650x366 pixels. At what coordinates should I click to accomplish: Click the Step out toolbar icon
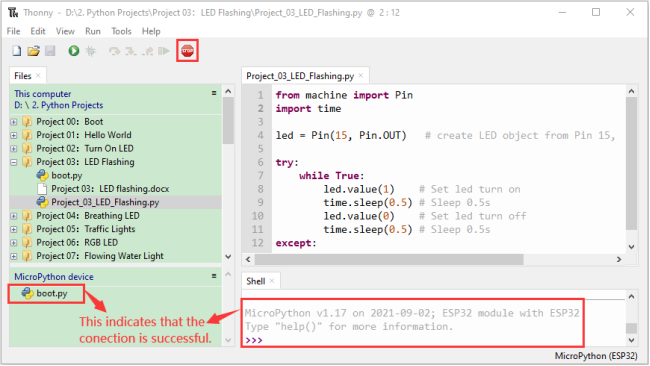tap(148, 51)
